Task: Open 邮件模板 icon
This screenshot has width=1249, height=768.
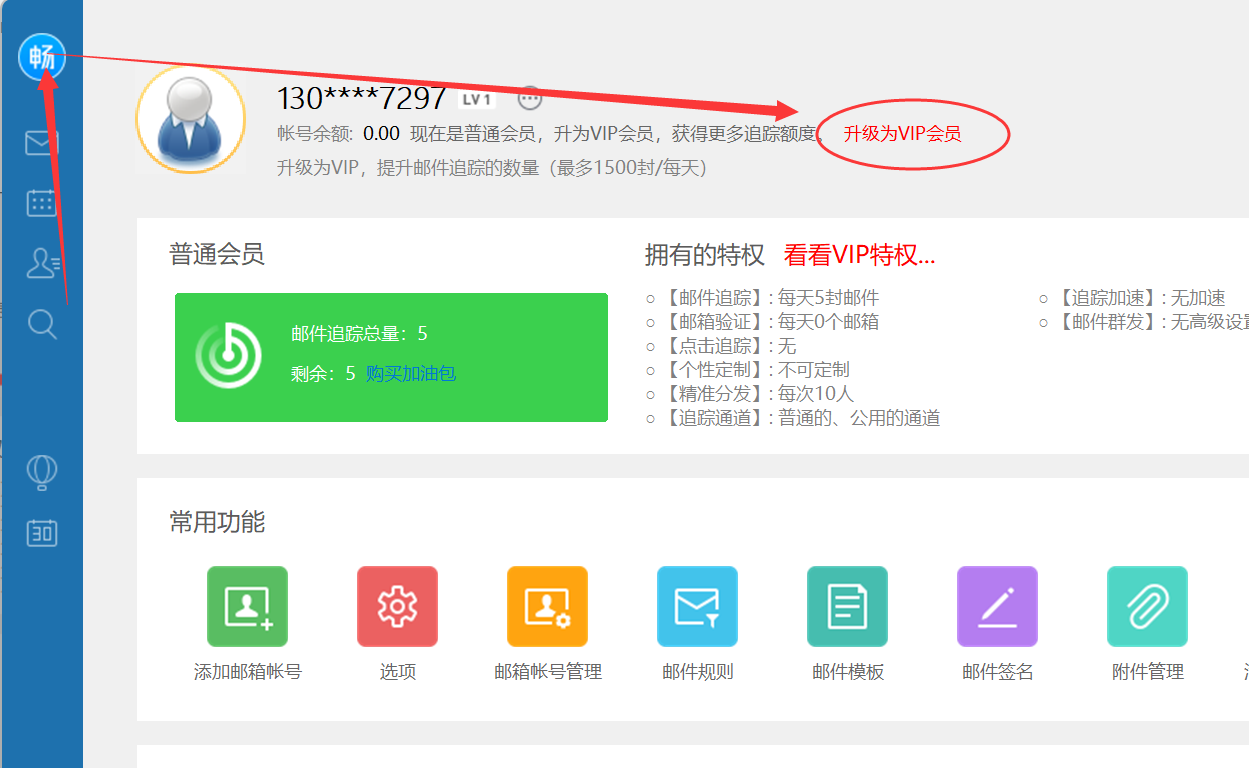Action: pos(847,606)
